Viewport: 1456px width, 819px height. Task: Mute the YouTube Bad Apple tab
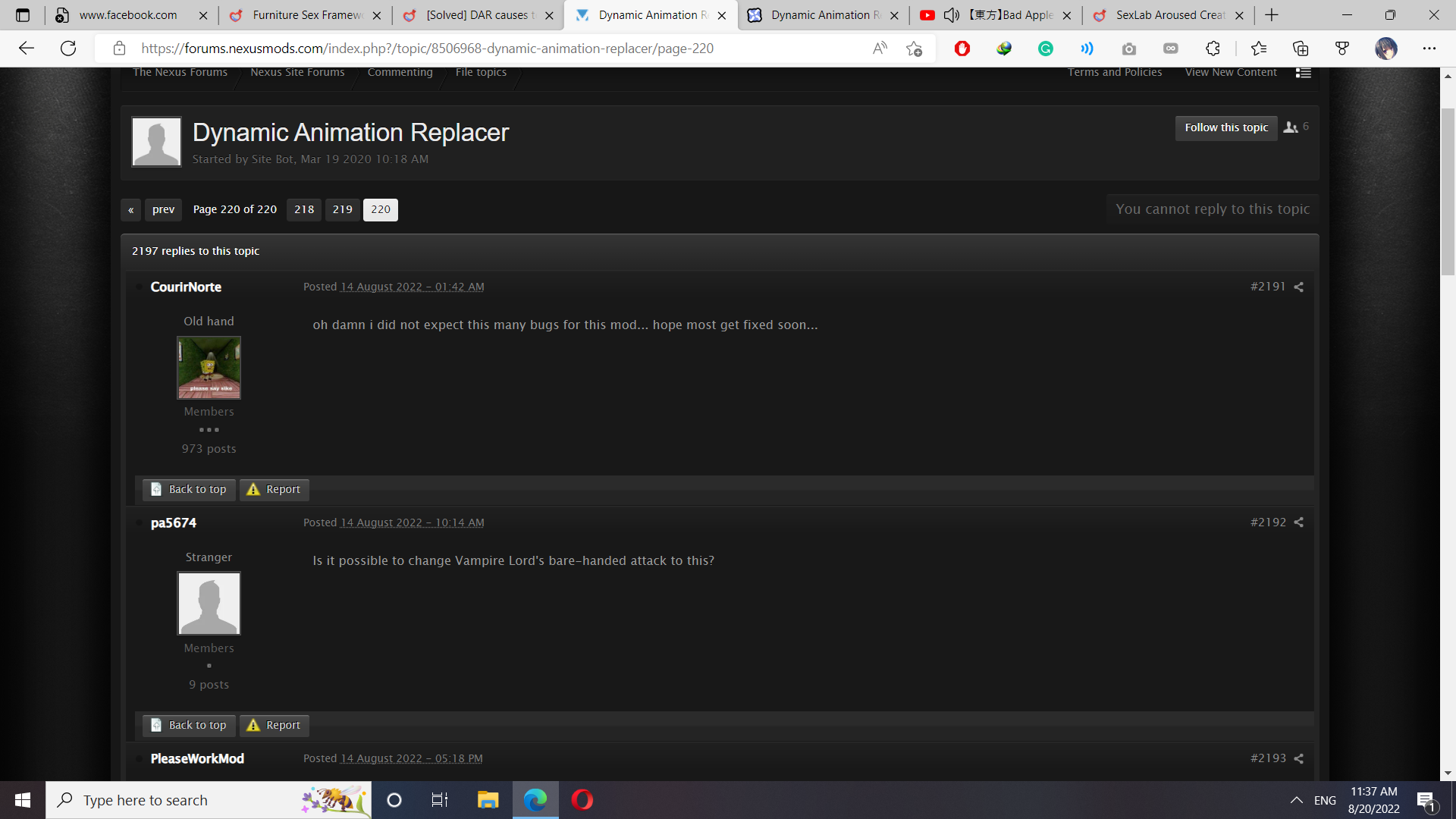(952, 15)
